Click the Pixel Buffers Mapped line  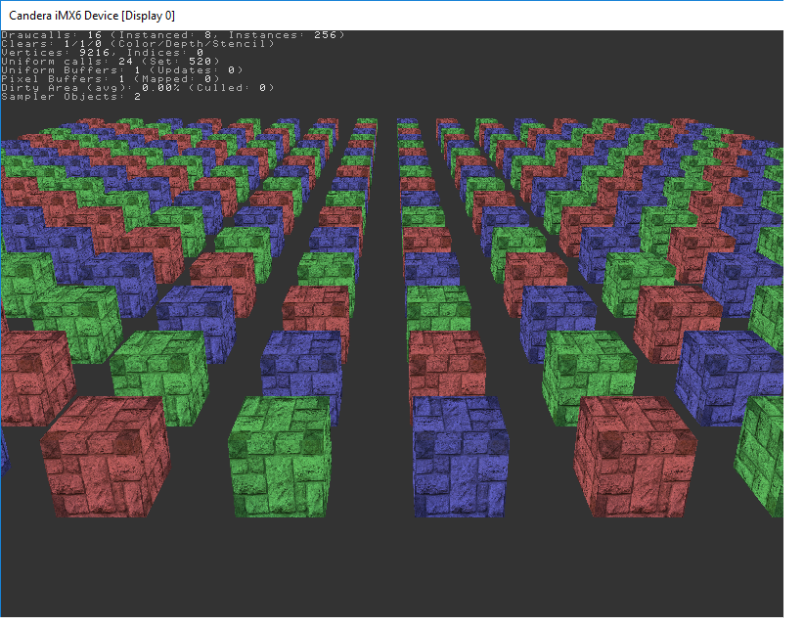(111, 79)
